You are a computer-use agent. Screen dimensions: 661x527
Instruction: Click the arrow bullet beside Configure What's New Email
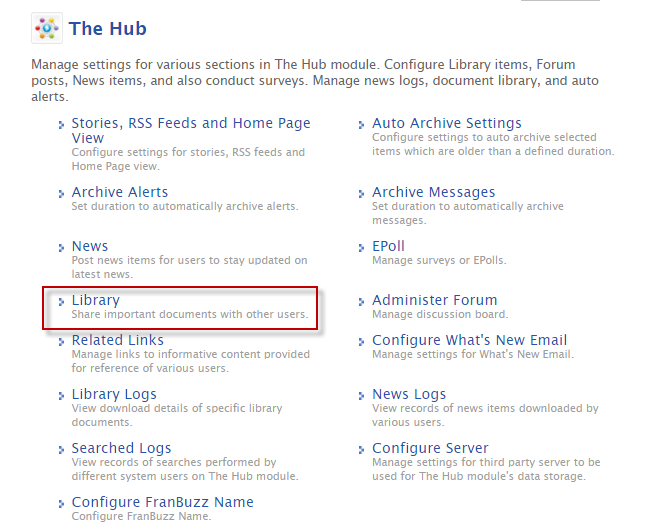(361, 341)
